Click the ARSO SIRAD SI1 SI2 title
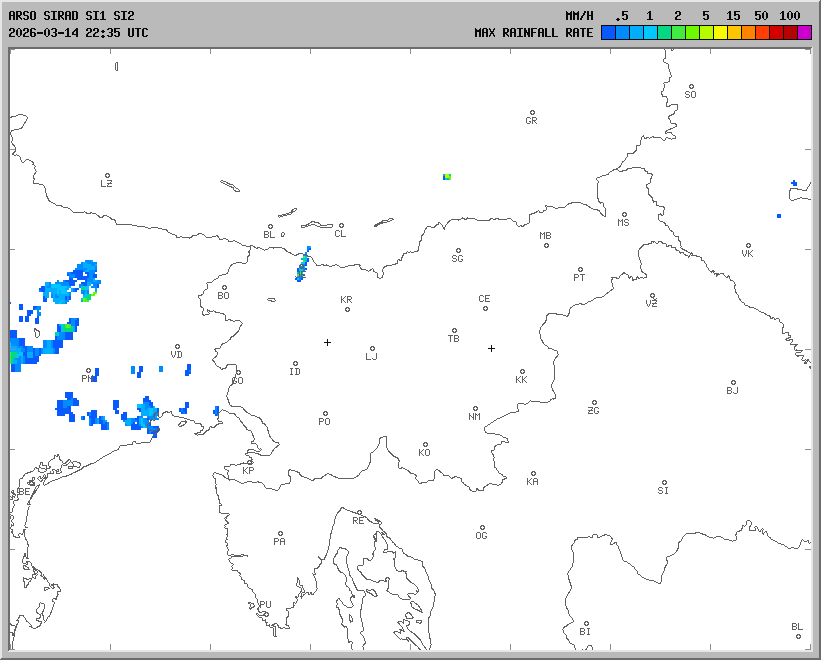 pos(71,16)
